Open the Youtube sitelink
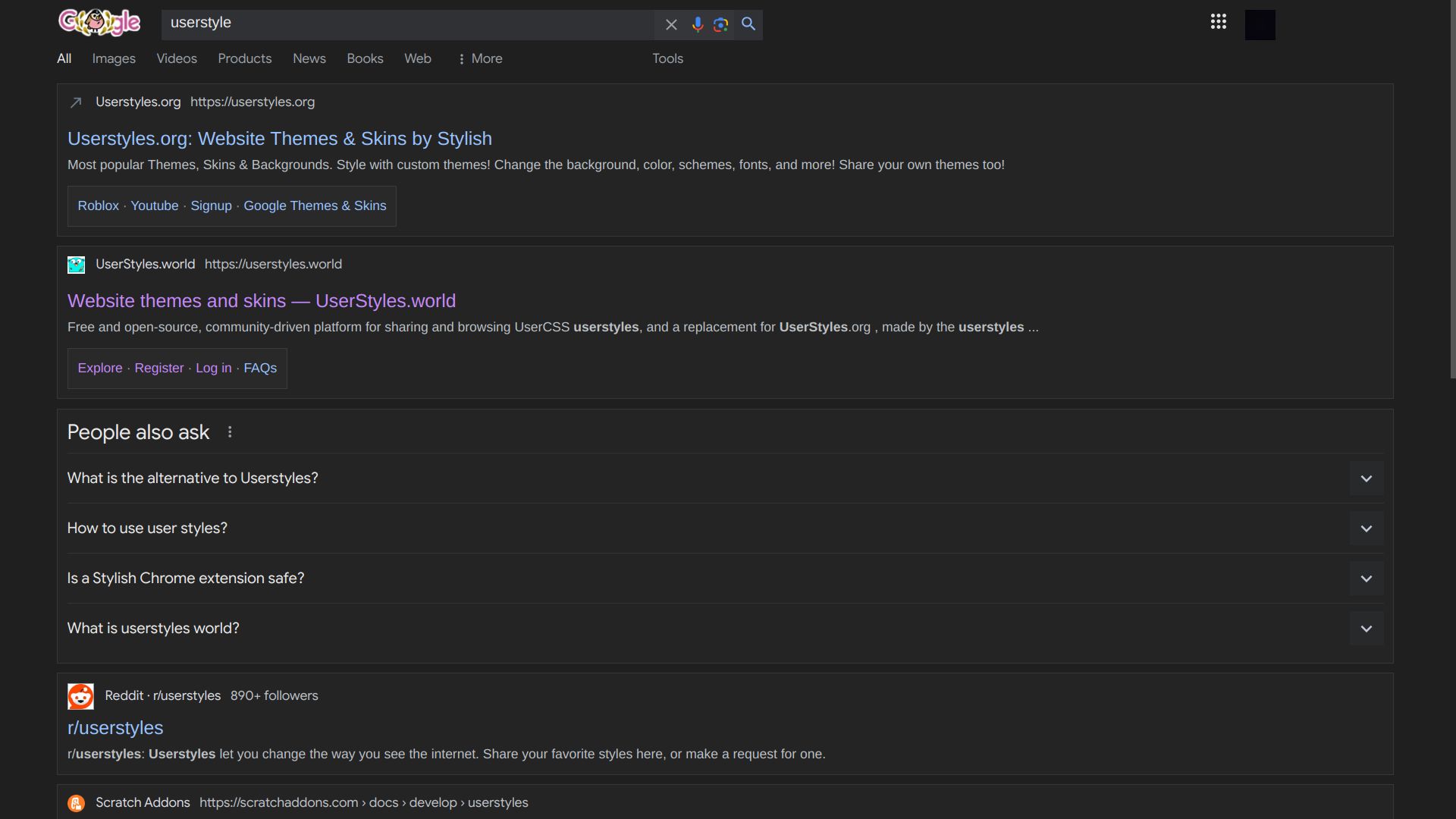Viewport: 1456px width, 819px height. 155,206
